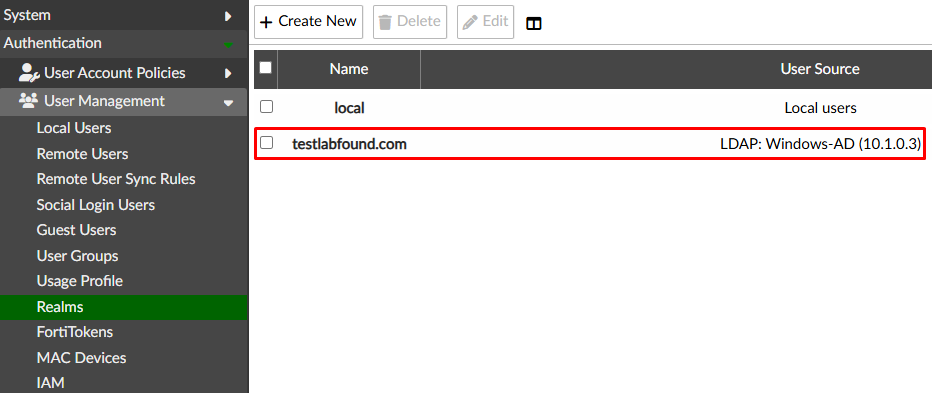Toggle the select-all checkbox in table header
This screenshot has width=932, height=393.
coord(266,68)
